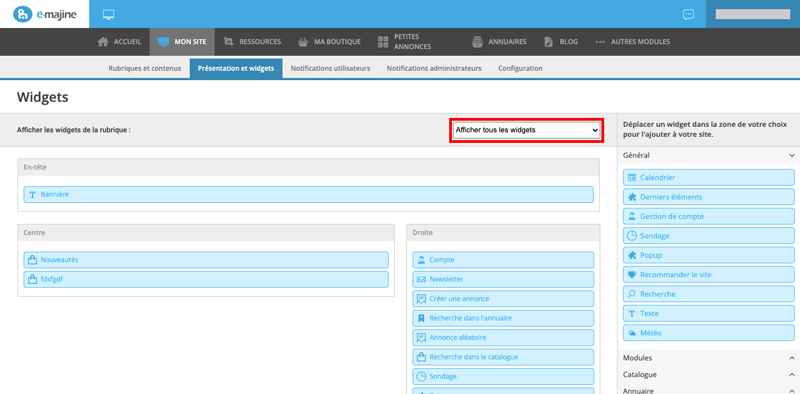Open the Ressources menu
The height and width of the screenshot is (394, 800).
point(252,42)
